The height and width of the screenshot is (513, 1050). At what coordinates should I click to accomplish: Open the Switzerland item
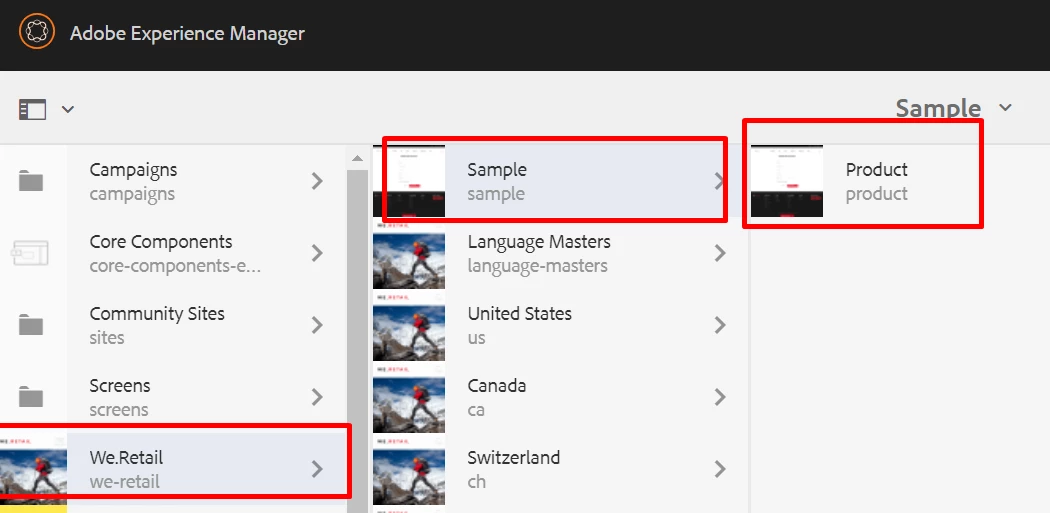(560, 469)
